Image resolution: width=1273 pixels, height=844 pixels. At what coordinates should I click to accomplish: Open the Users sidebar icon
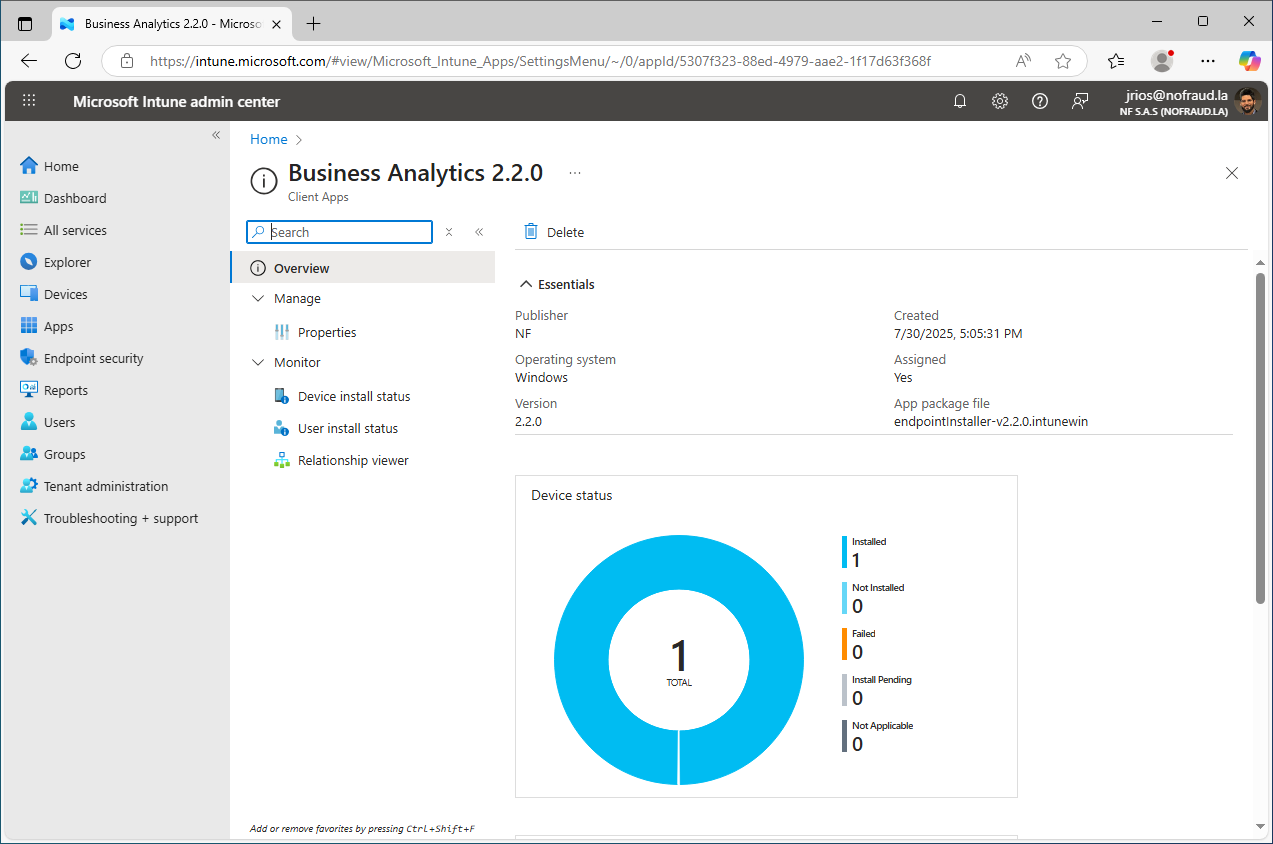28,422
